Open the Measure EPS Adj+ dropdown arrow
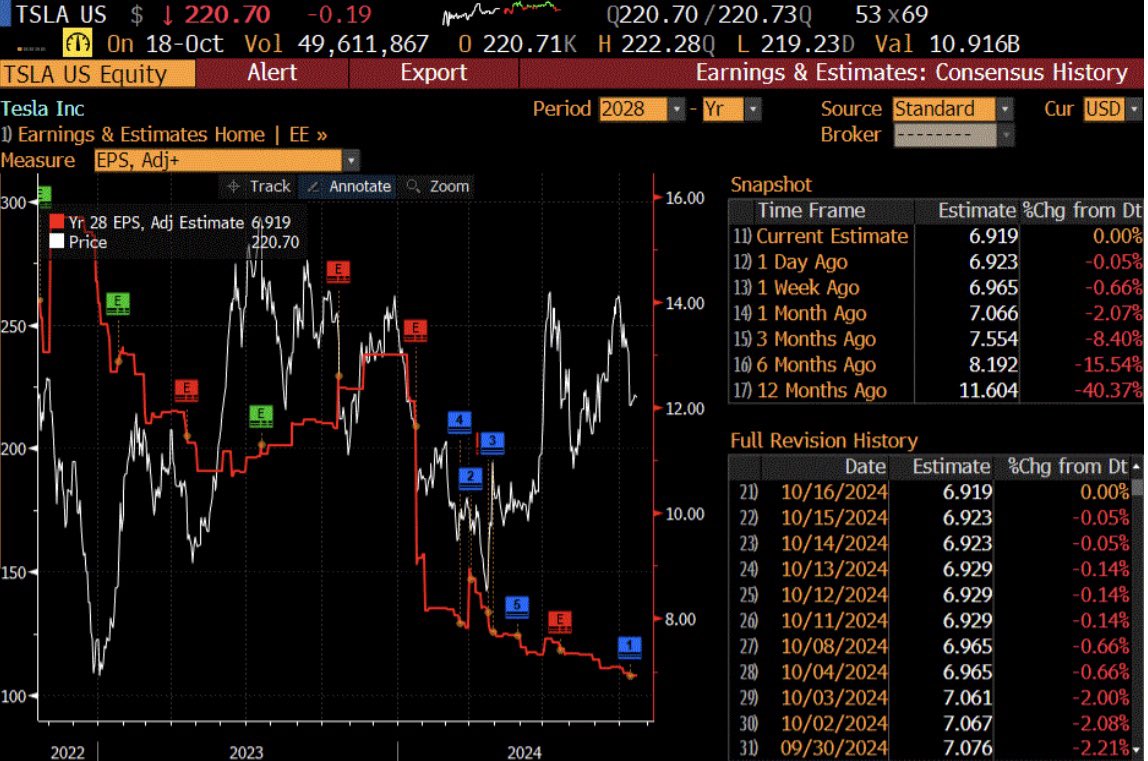Viewport: 1148px width, 761px height. point(351,160)
